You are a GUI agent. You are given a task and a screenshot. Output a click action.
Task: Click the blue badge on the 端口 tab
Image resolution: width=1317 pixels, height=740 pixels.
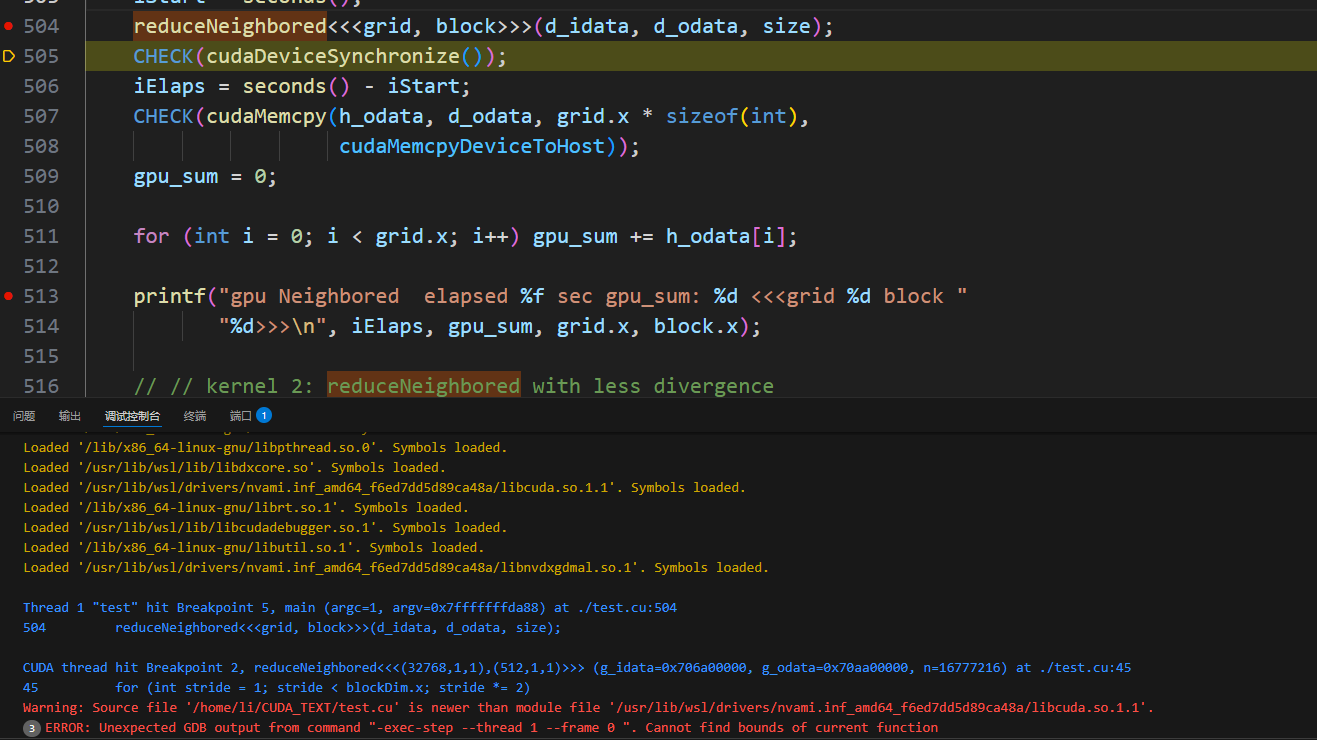pyautogui.click(x=264, y=415)
